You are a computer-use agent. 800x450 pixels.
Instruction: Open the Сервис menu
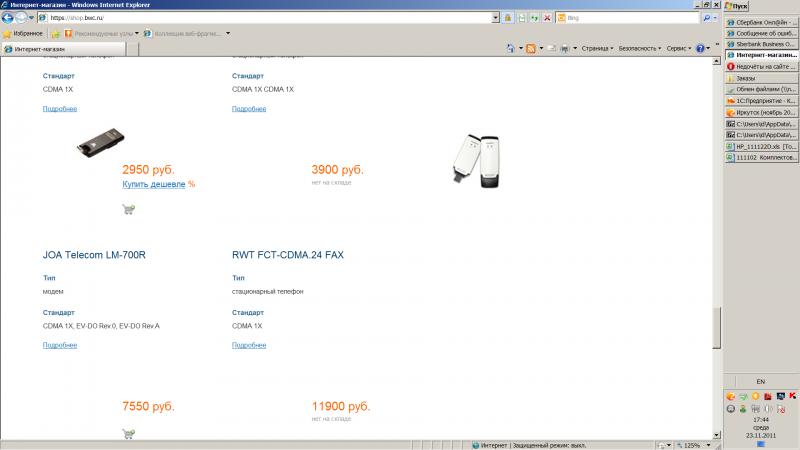679,48
